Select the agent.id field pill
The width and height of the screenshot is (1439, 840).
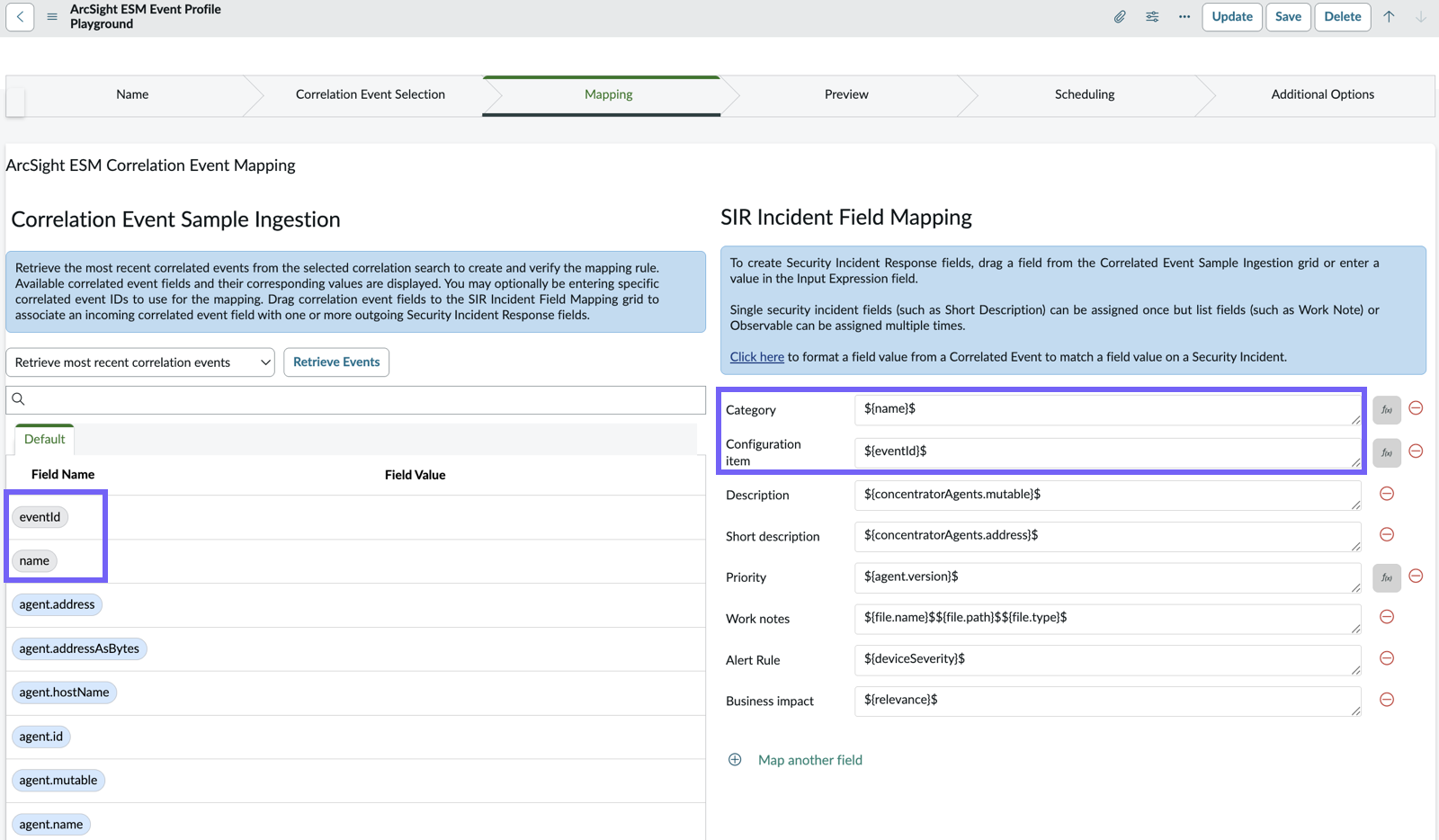pyautogui.click(x=40, y=737)
